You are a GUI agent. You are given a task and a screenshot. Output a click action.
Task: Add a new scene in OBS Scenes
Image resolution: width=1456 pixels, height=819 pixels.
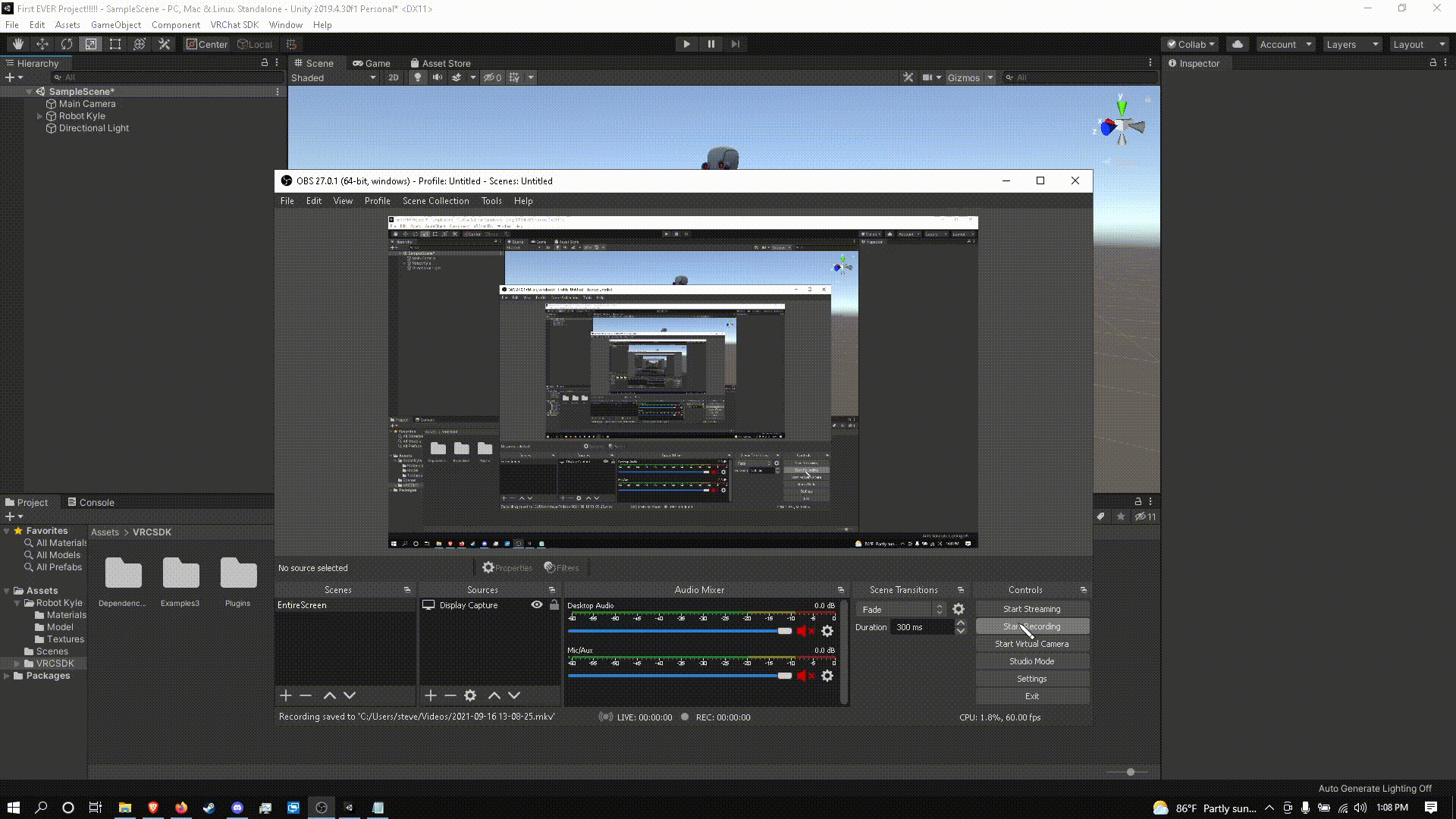pyautogui.click(x=286, y=695)
